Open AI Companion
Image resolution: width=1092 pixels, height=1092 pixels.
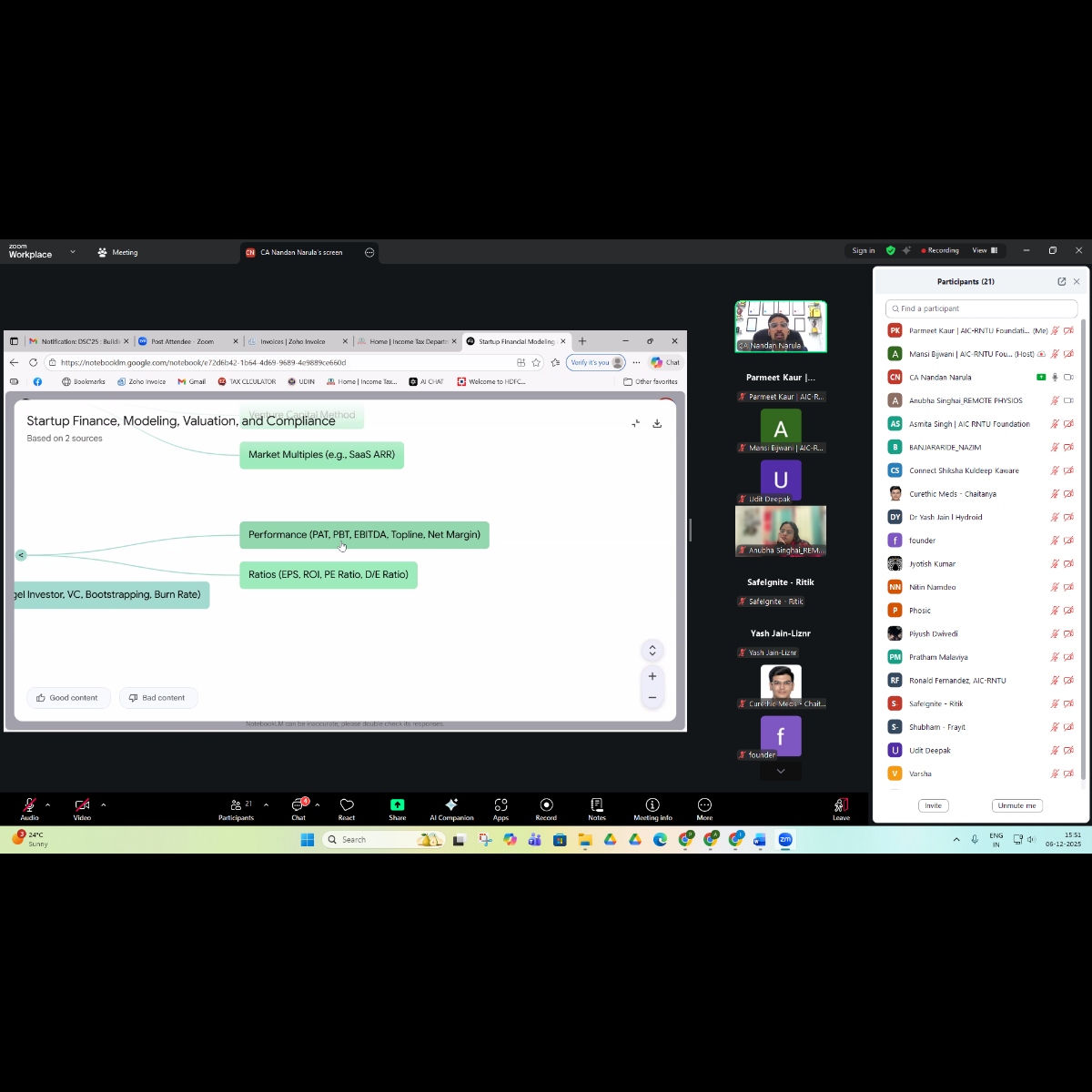click(451, 808)
